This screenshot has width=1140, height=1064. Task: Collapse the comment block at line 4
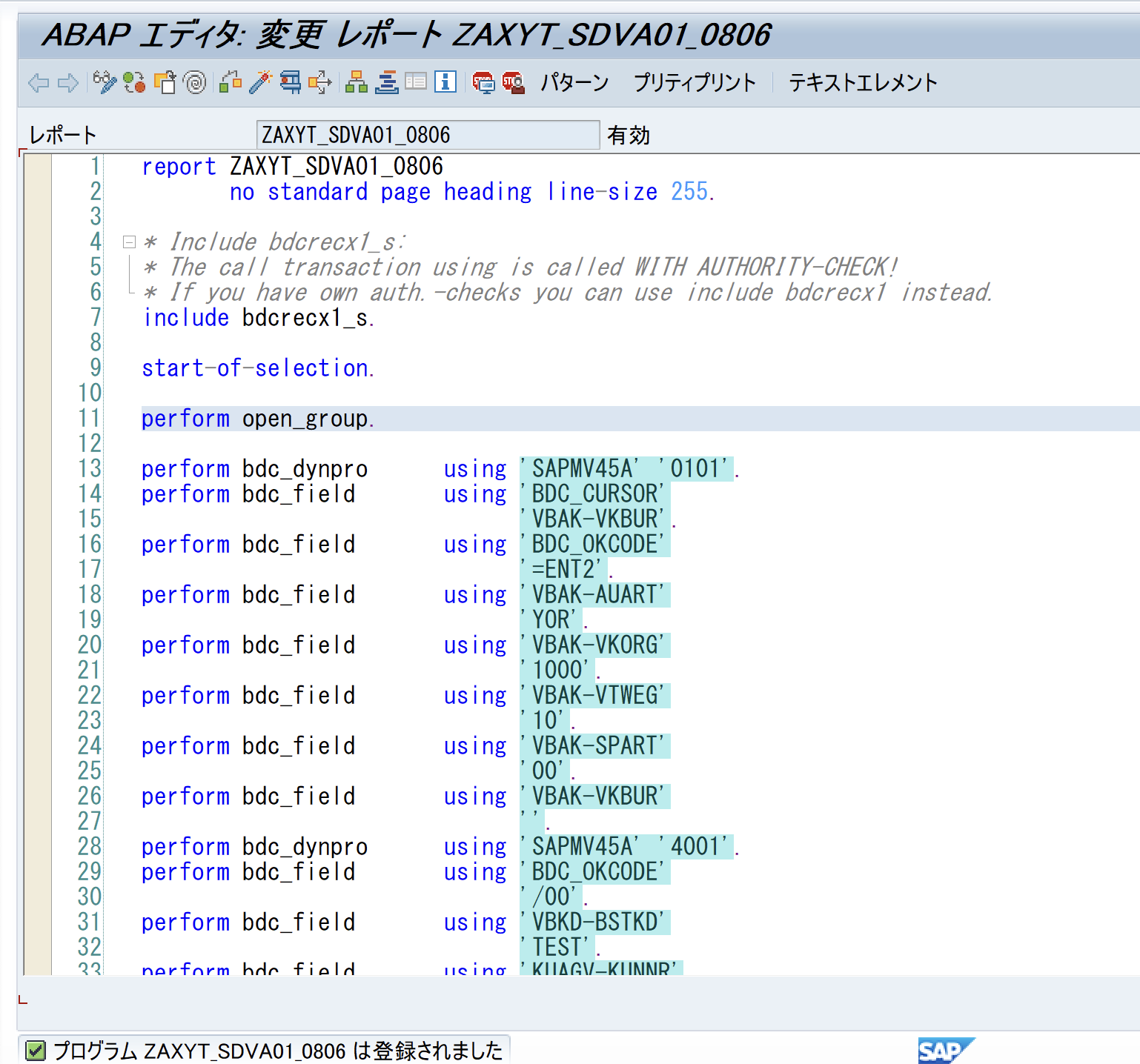click(129, 242)
